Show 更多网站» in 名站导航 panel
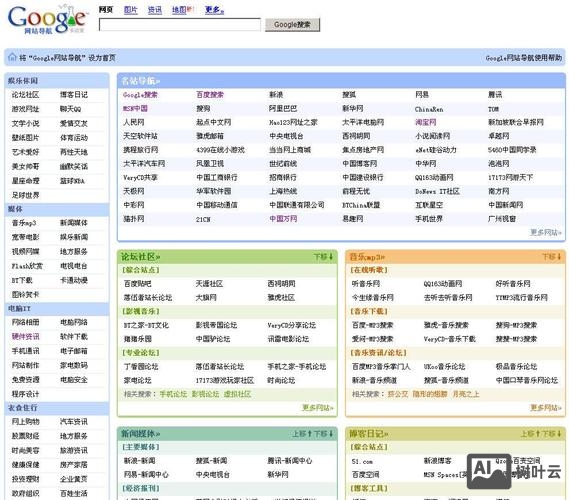 (546, 232)
